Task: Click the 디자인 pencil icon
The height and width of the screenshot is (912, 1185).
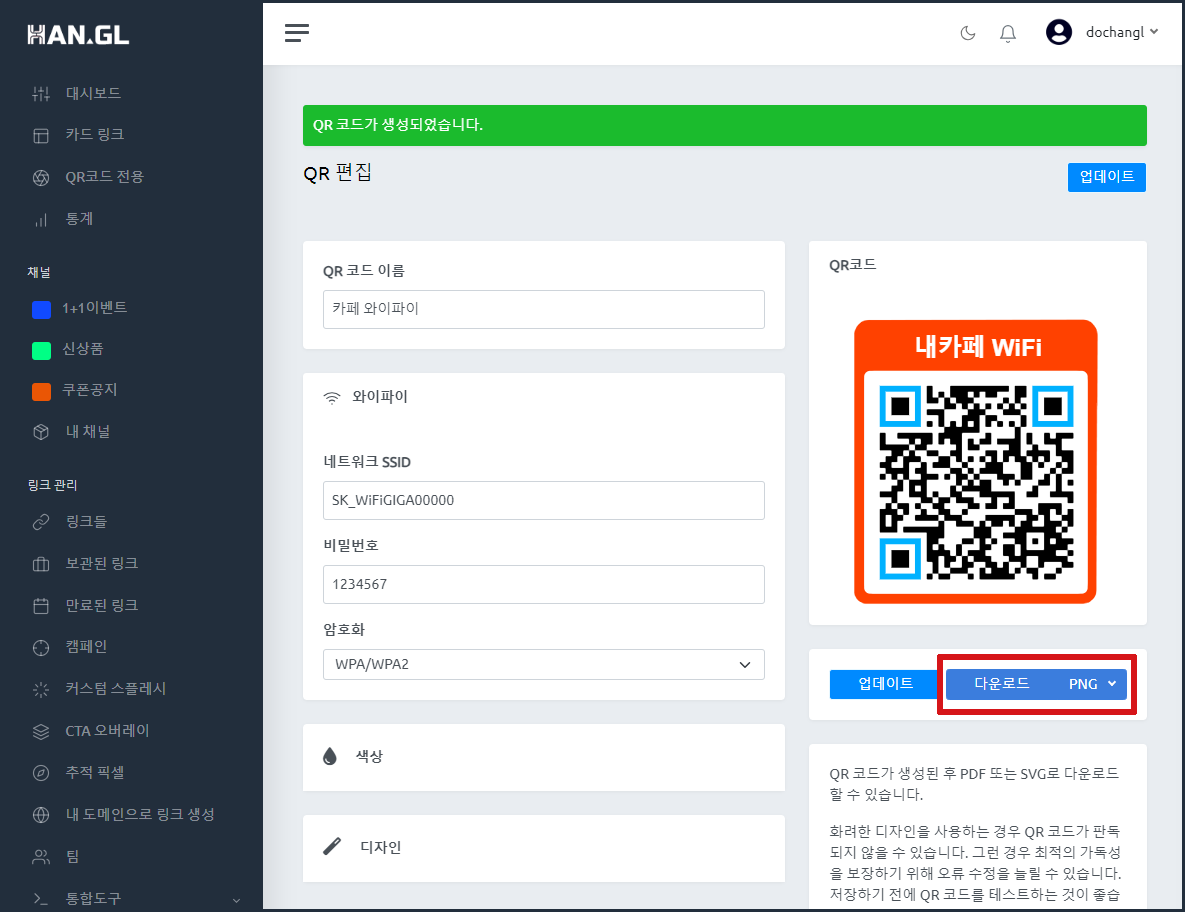Action: [332, 846]
